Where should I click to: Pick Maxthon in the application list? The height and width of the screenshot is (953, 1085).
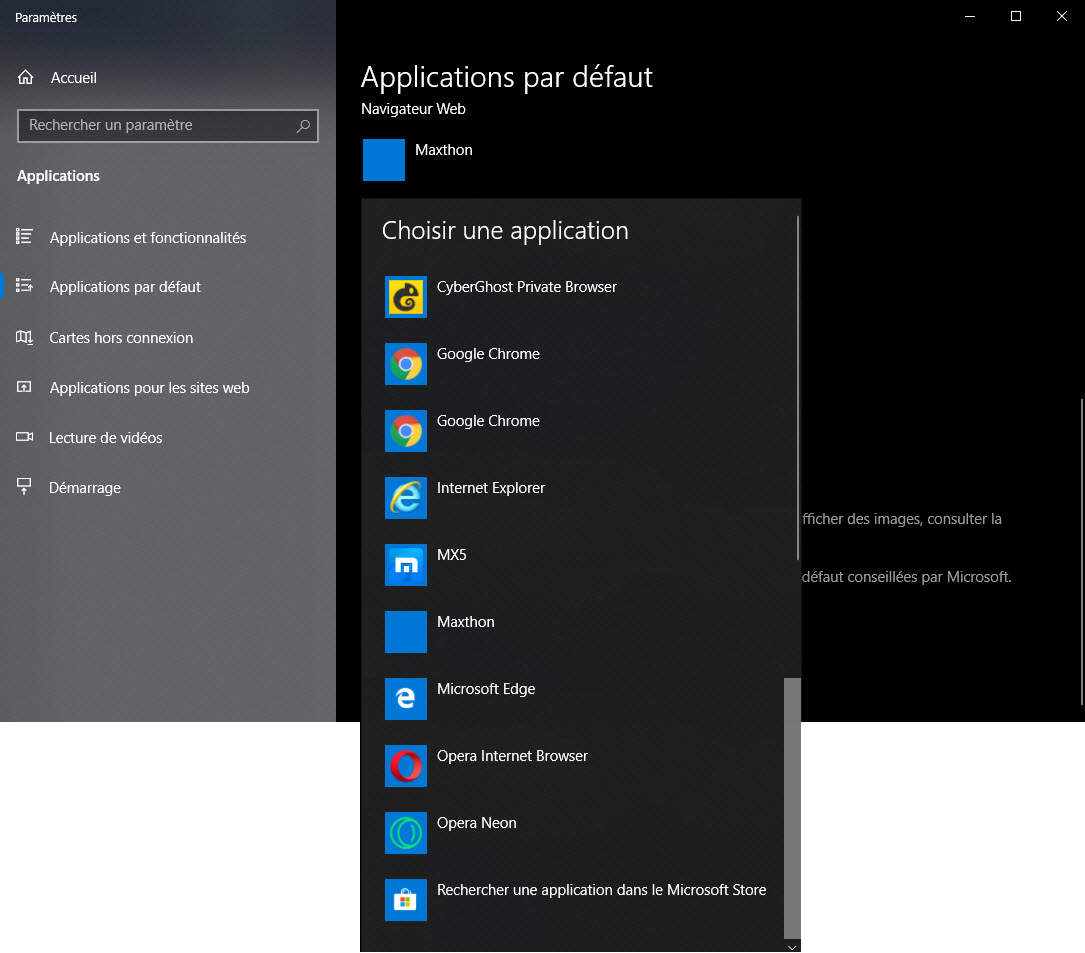579,632
